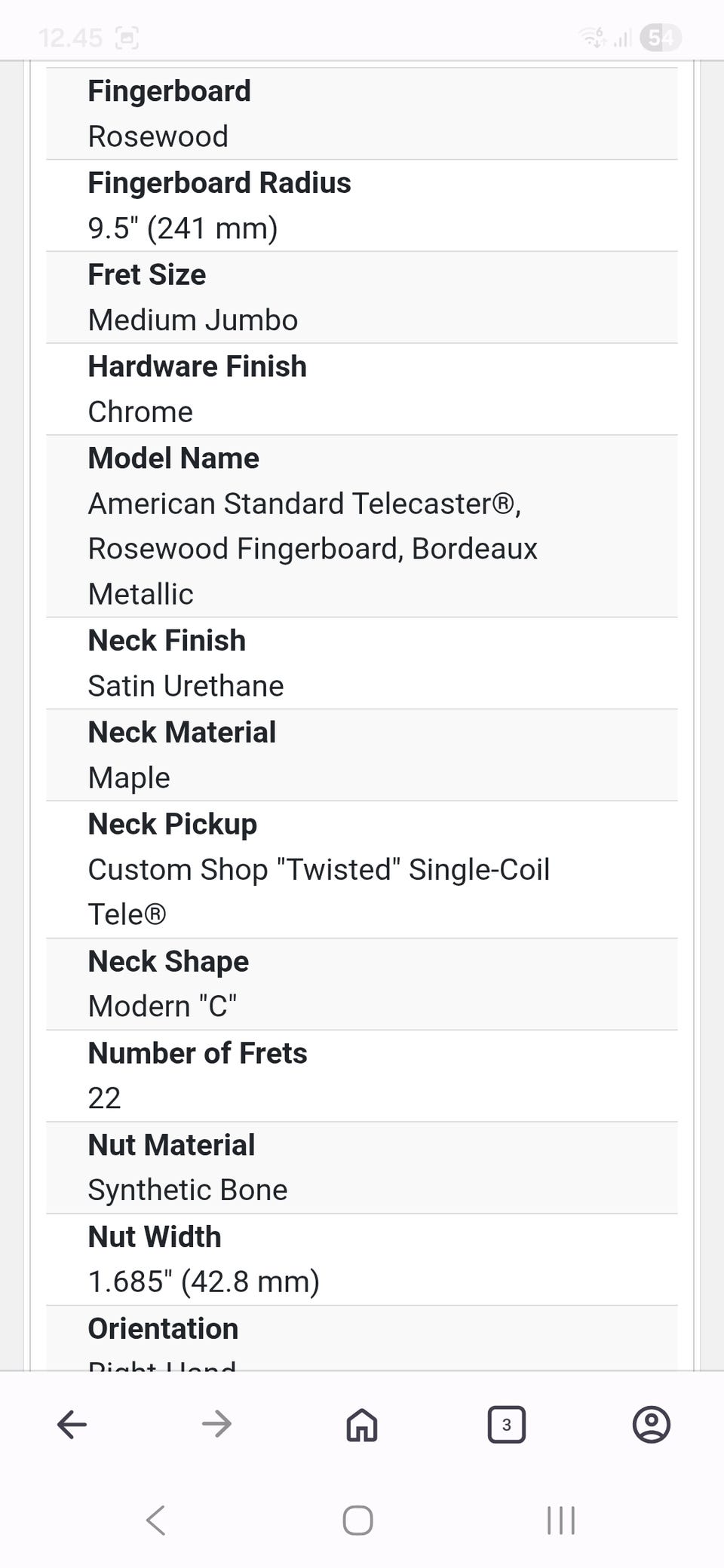The image size is (724, 1568).
Task: Select the Model Name value text
Action: tap(312, 549)
